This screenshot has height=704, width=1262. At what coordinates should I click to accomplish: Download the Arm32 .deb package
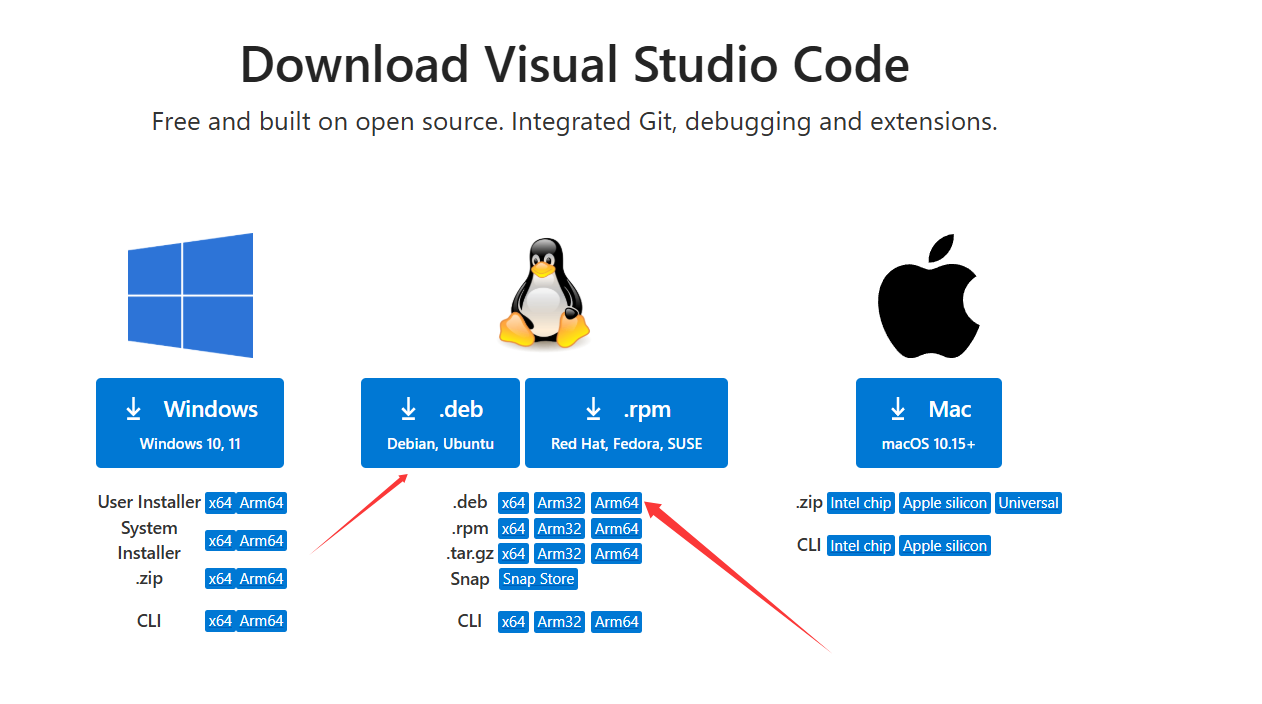559,503
